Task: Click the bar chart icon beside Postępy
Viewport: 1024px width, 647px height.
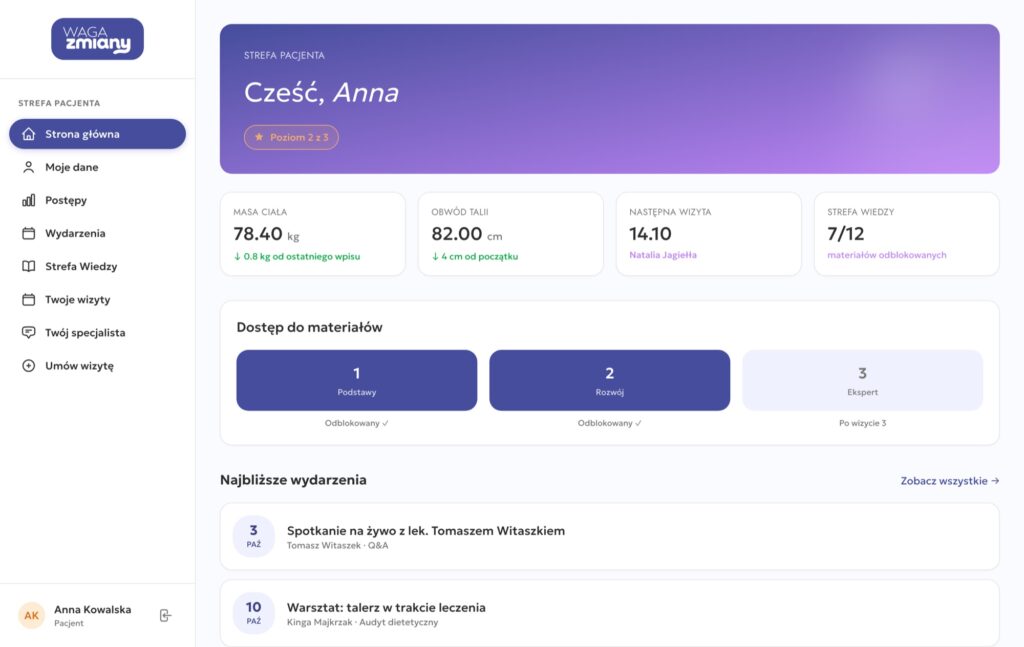Action: click(29, 200)
